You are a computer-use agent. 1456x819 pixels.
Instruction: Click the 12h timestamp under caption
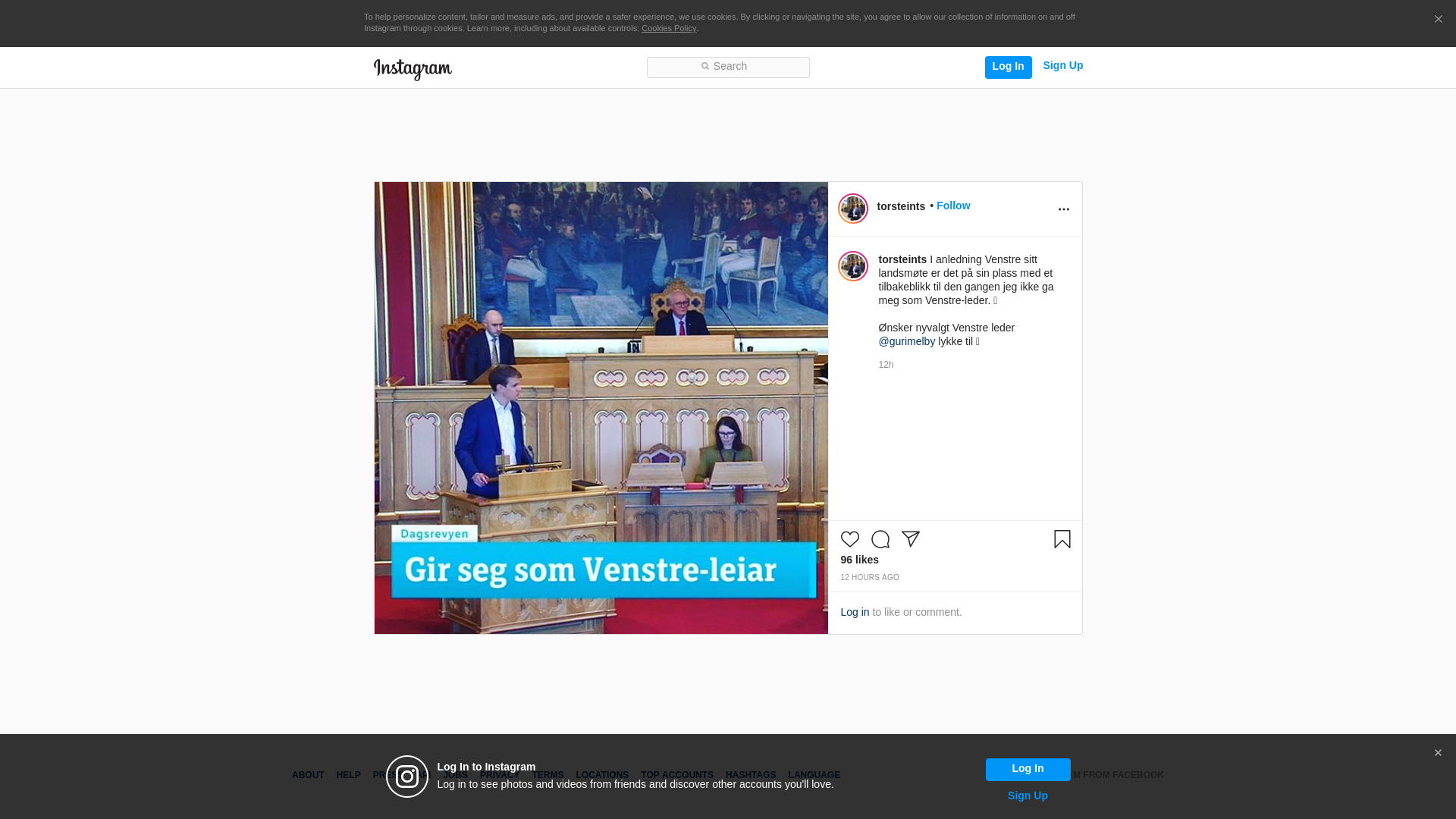[886, 365]
